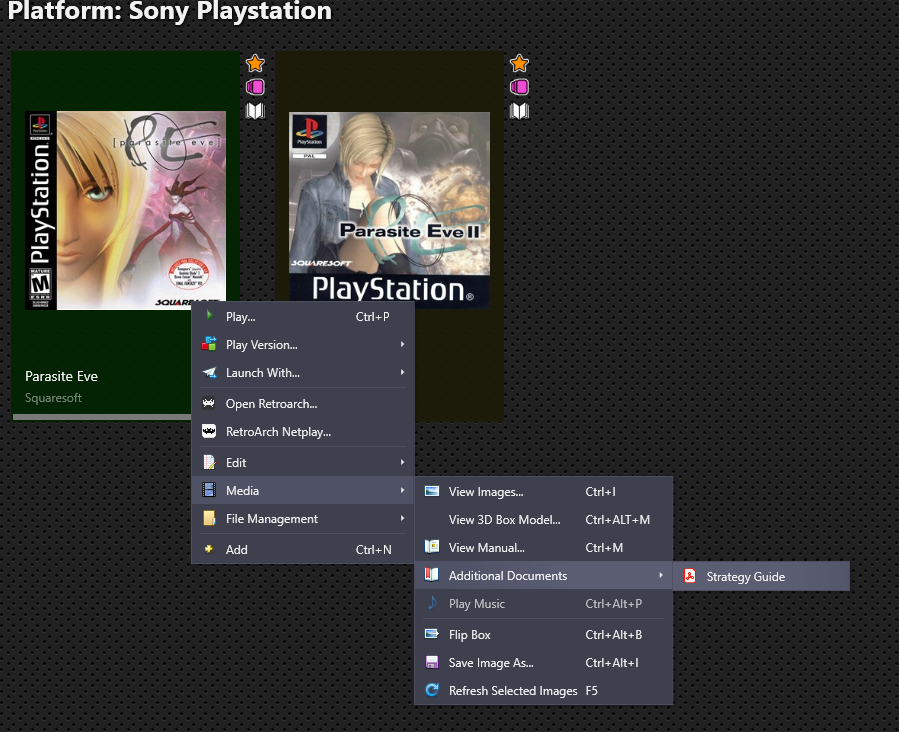
Task: Choose Refresh Selected Images entry
Action: click(x=544, y=691)
